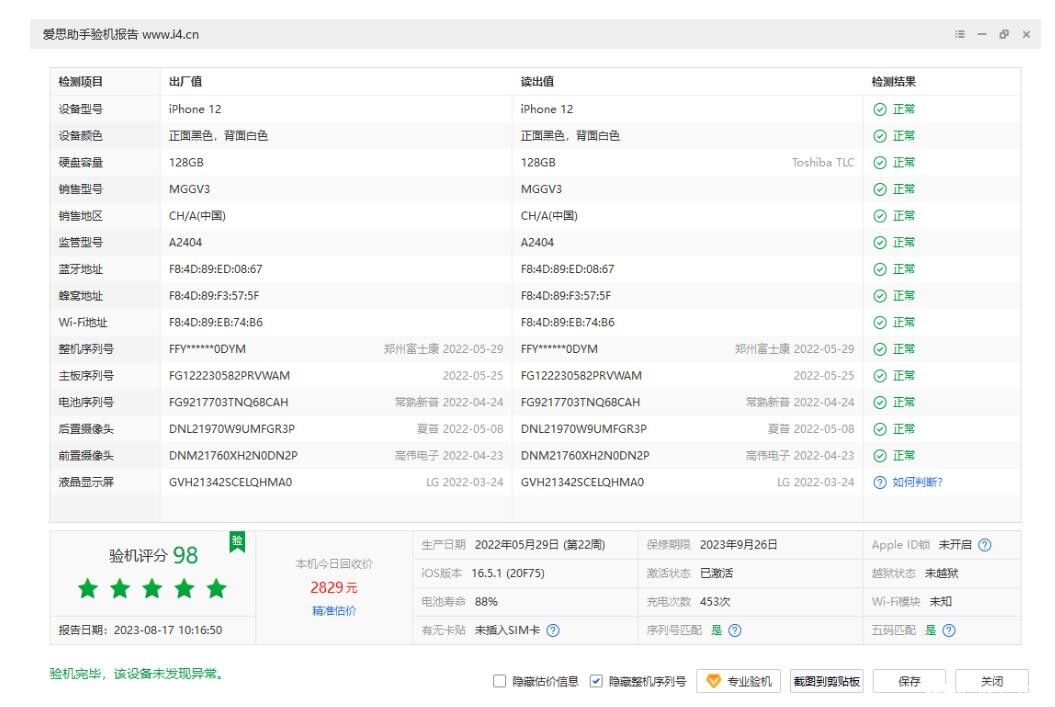Select factory serial FFY******0DYM
Image resolution: width=1055 pixels, height=707 pixels.
click(x=207, y=349)
